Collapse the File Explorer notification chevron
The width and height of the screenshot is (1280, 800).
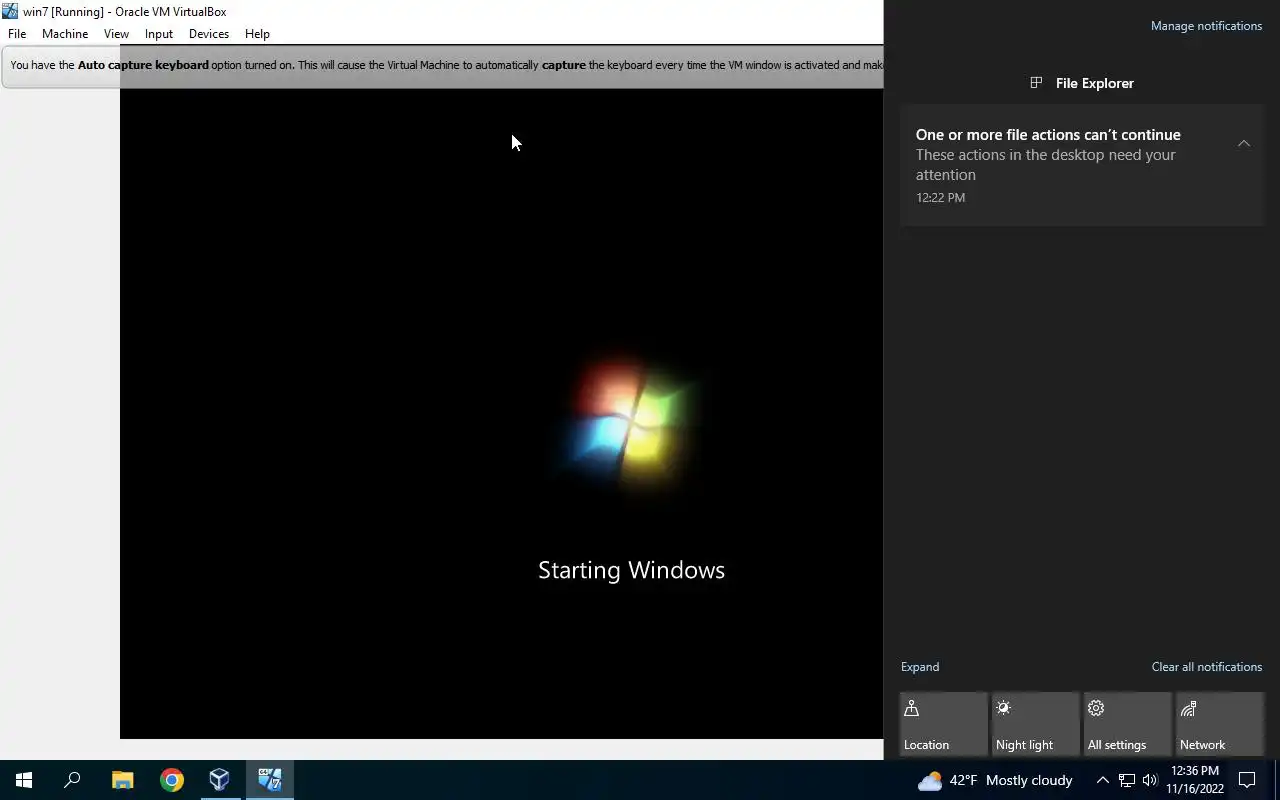(x=1244, y=143)
